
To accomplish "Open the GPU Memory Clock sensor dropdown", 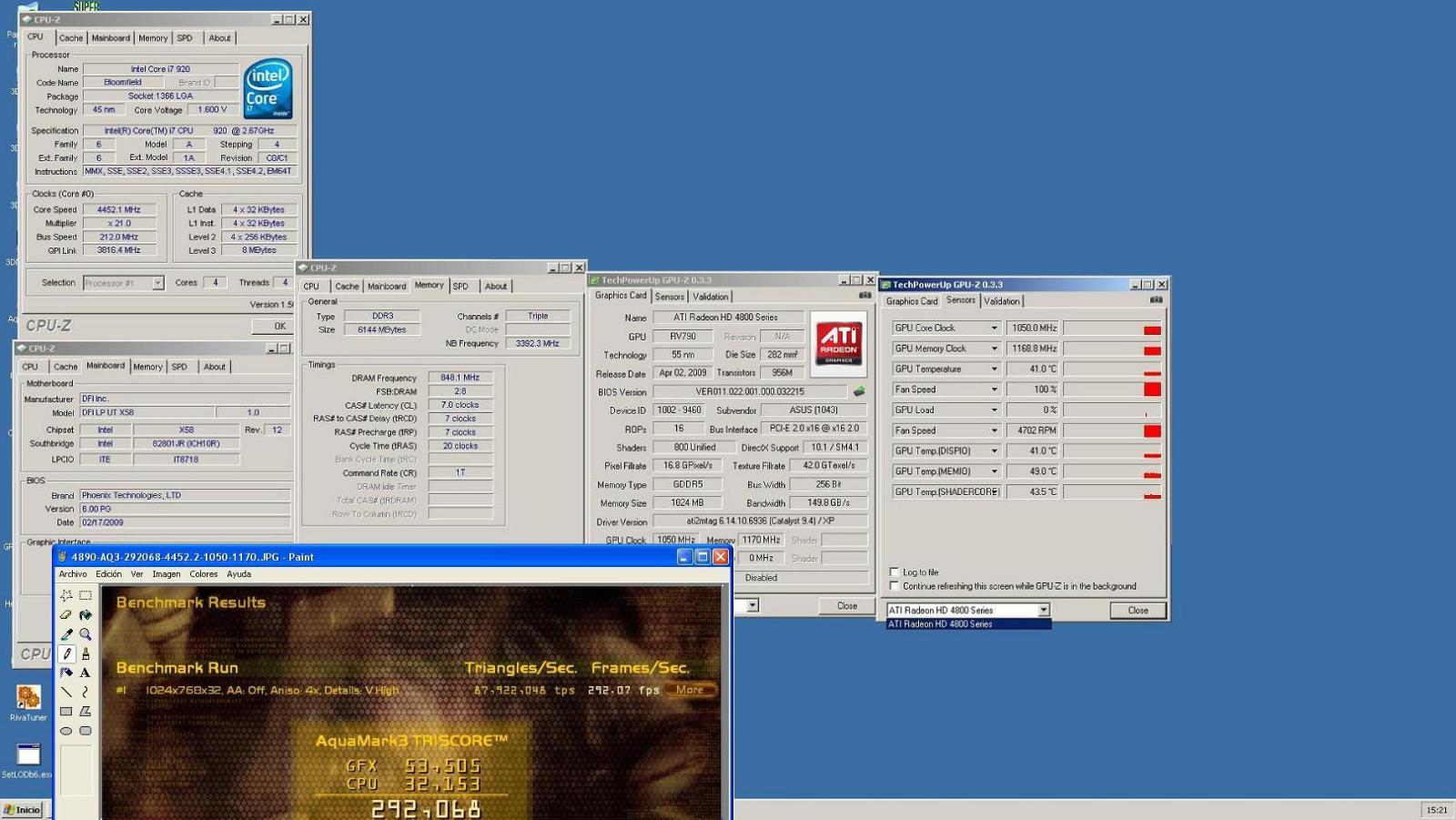I will point(994,349).
